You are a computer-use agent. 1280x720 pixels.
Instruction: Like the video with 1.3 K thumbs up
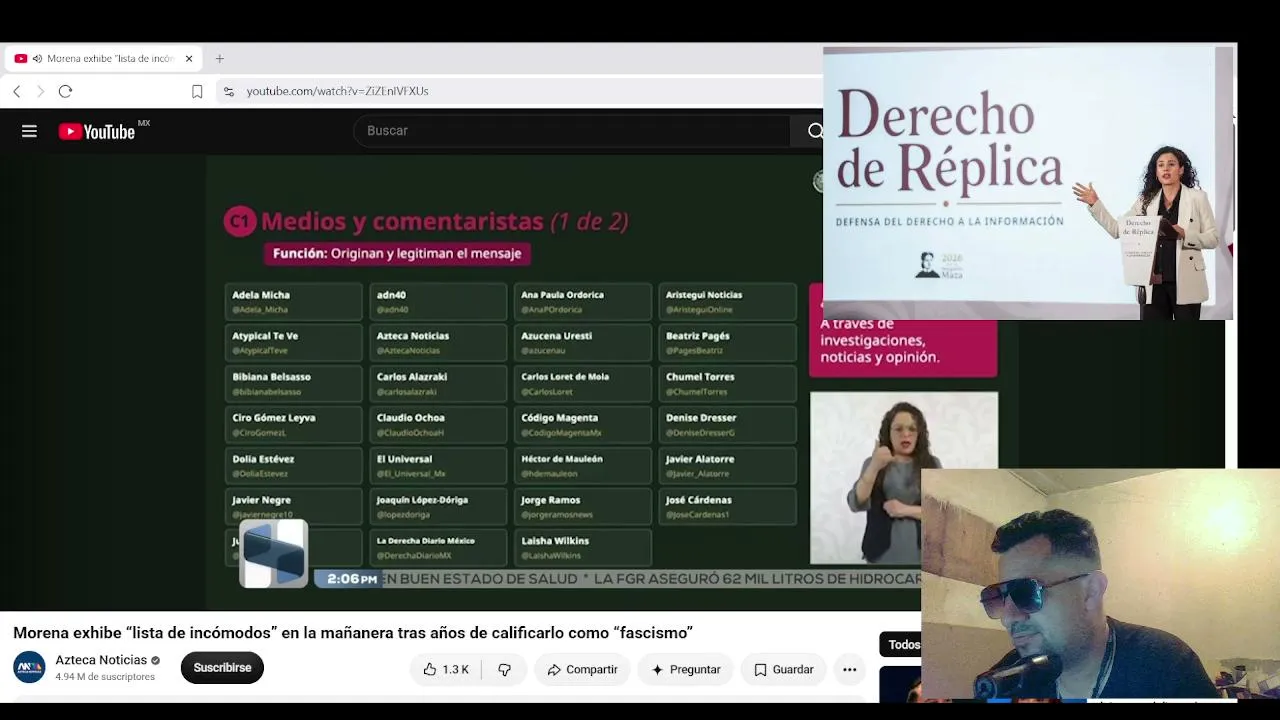446,669
